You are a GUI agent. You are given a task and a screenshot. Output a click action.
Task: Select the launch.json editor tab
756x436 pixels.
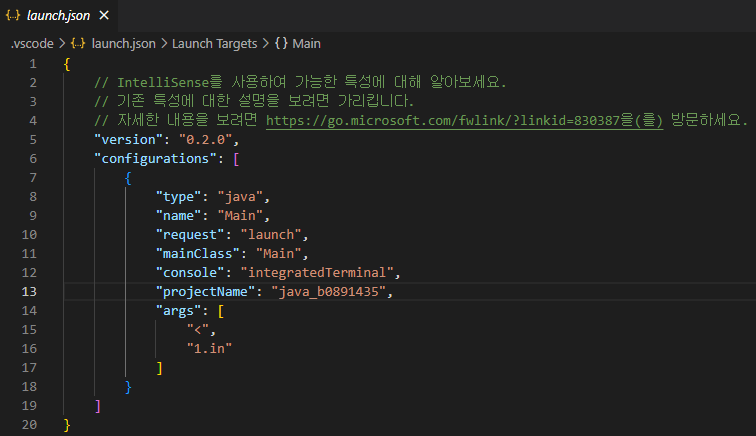click(58, 15)
